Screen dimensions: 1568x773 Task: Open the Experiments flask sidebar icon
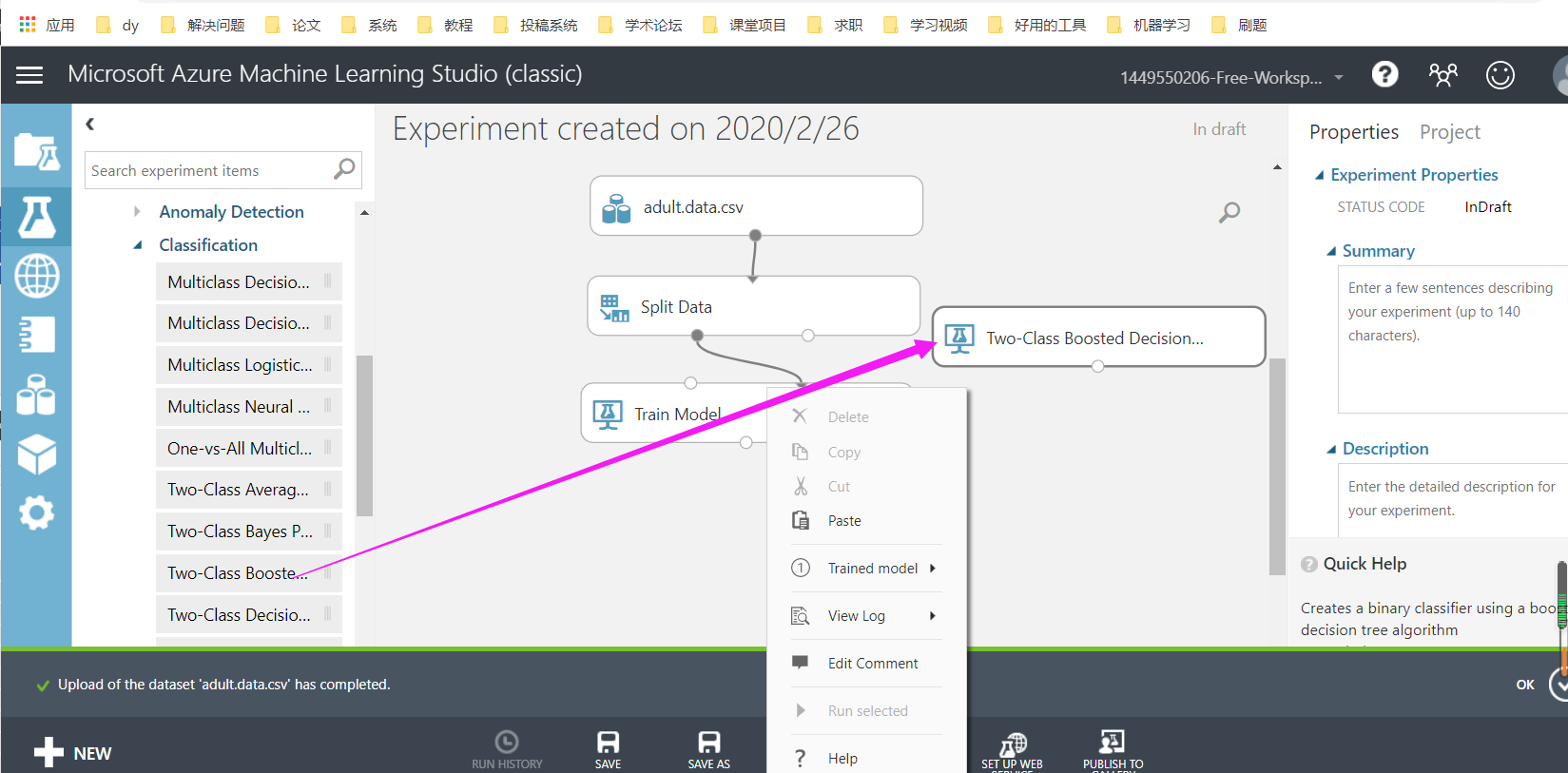coord(36,217)
